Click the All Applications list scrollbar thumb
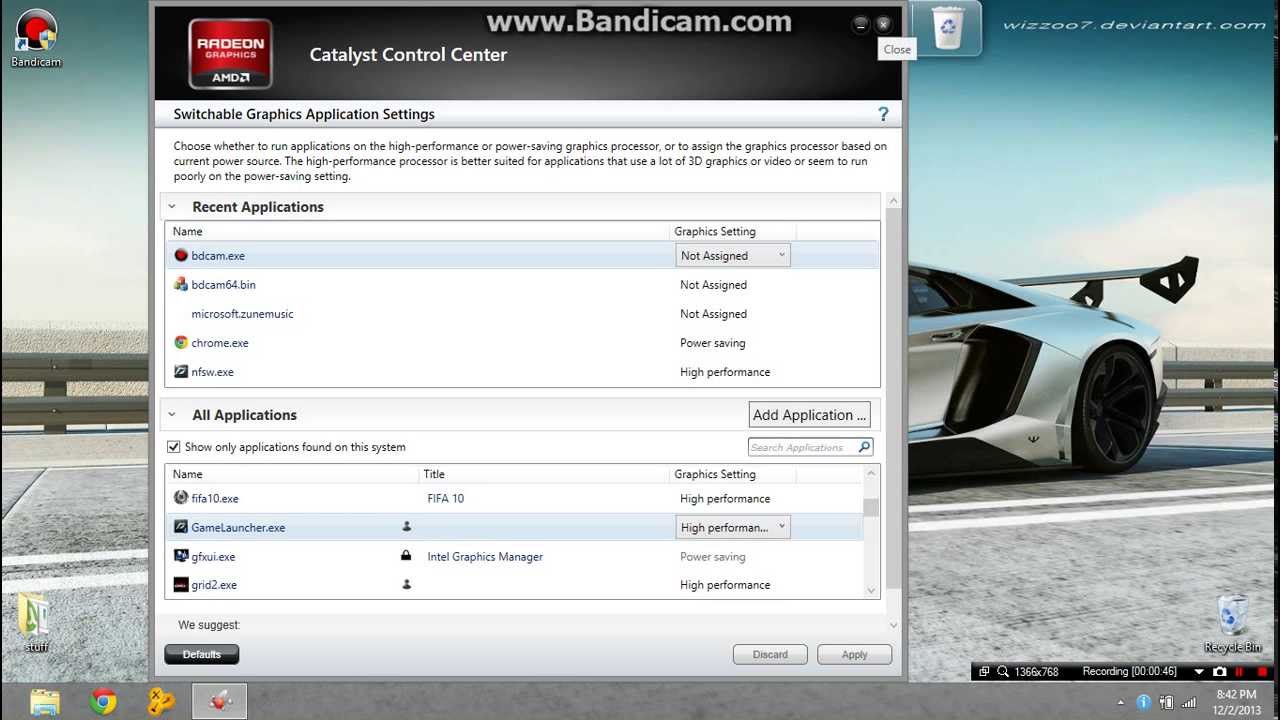Image resolution: width=1280 pixels, height=720 pixels. (x=871, y=507)
